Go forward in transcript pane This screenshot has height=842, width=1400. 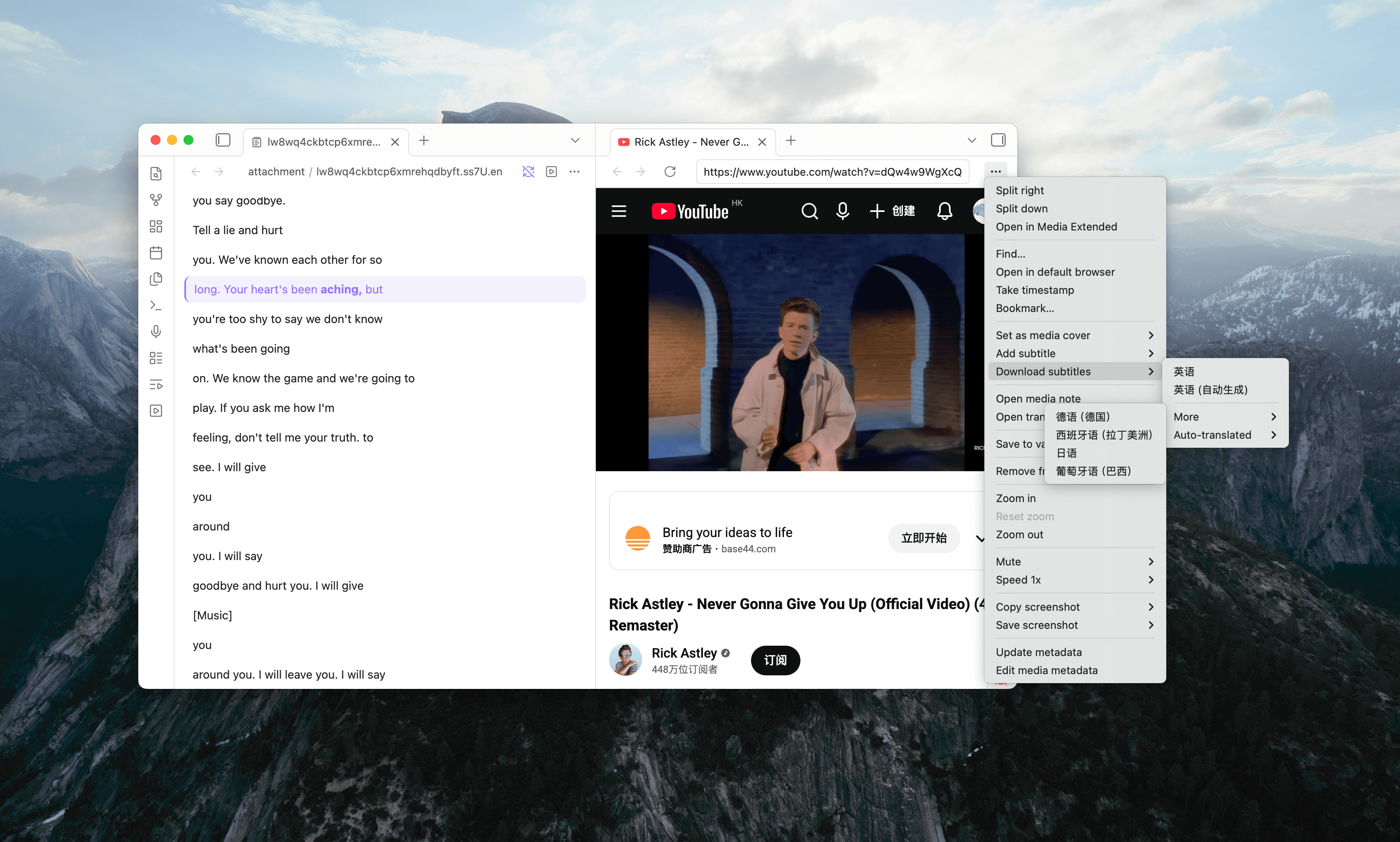(x=219, y=171)
